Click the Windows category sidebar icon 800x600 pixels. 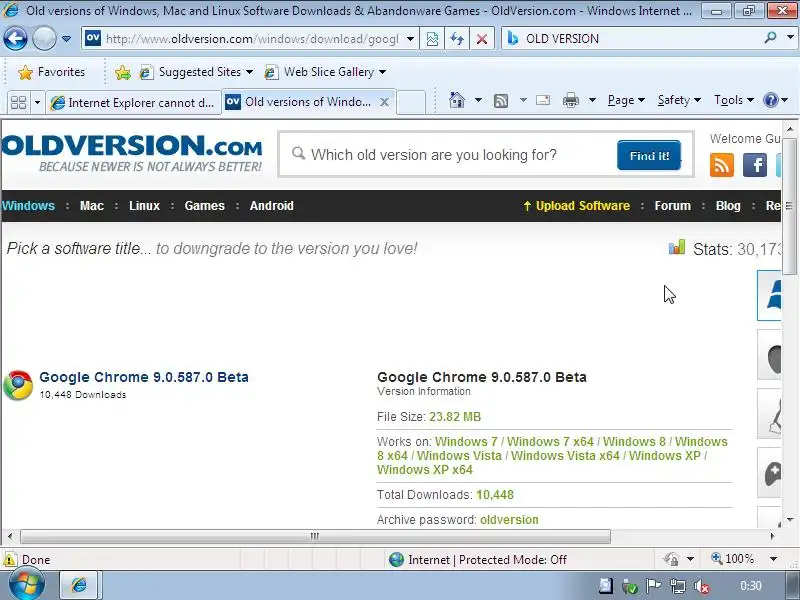coord(769,295)
